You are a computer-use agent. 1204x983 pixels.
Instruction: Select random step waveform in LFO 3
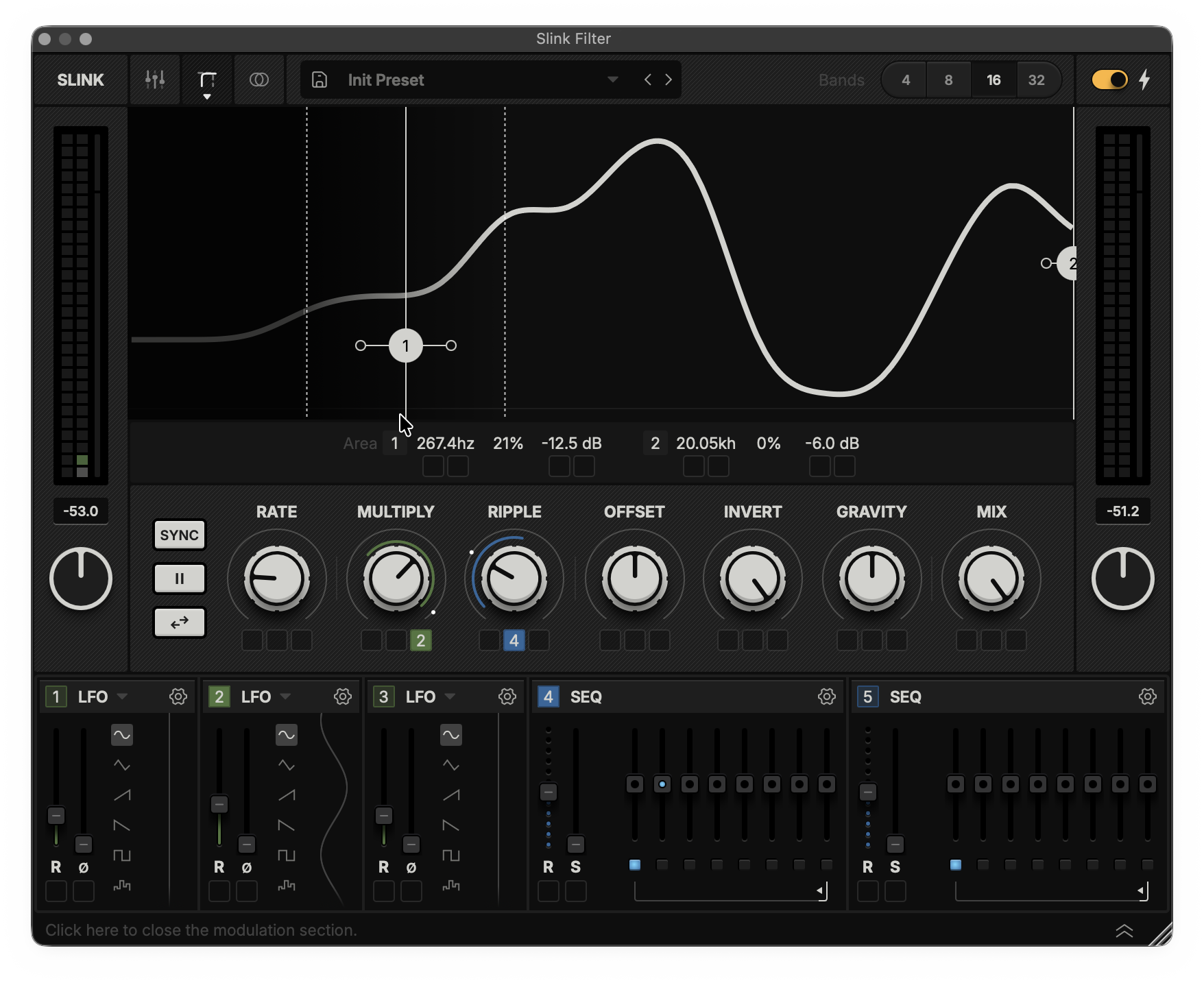(451, 886)
